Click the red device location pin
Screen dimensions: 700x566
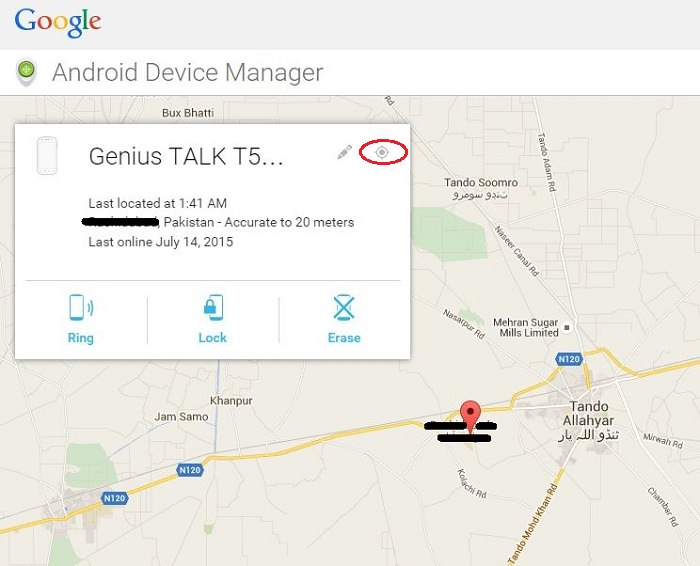pyautogui.click(x=470, y=416)
